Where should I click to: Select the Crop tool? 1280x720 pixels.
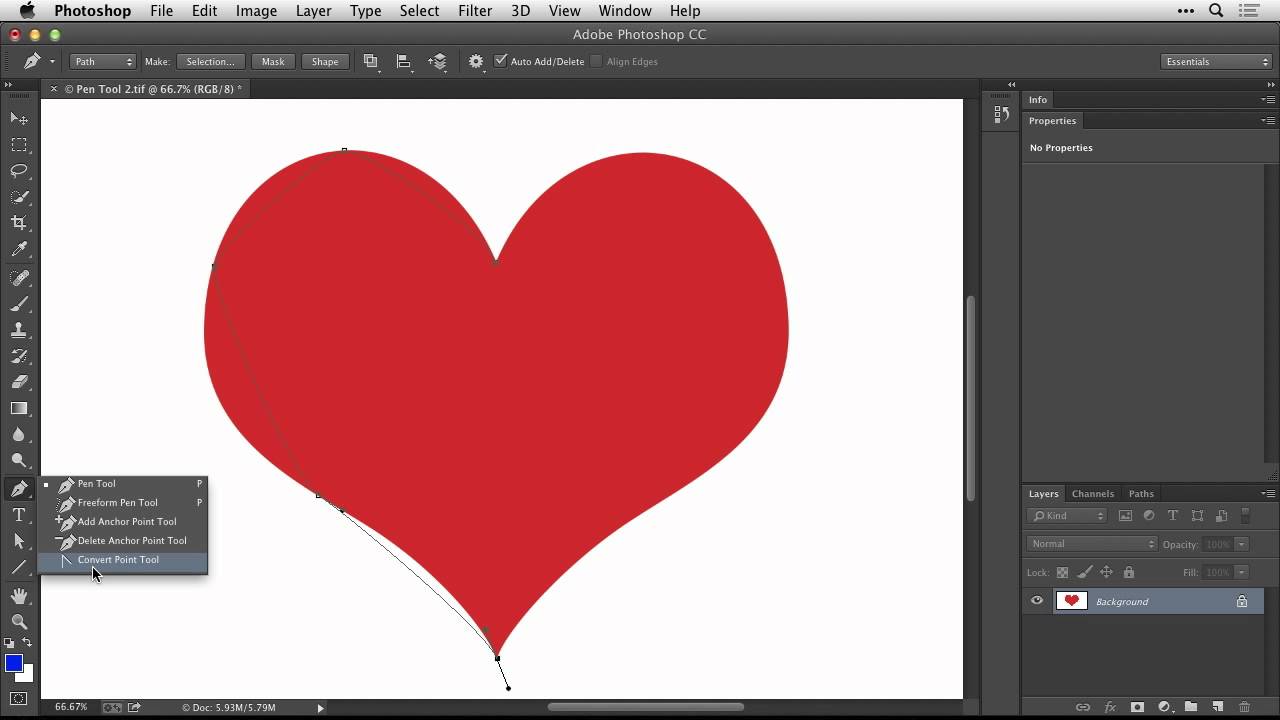(x=19, y=223)
